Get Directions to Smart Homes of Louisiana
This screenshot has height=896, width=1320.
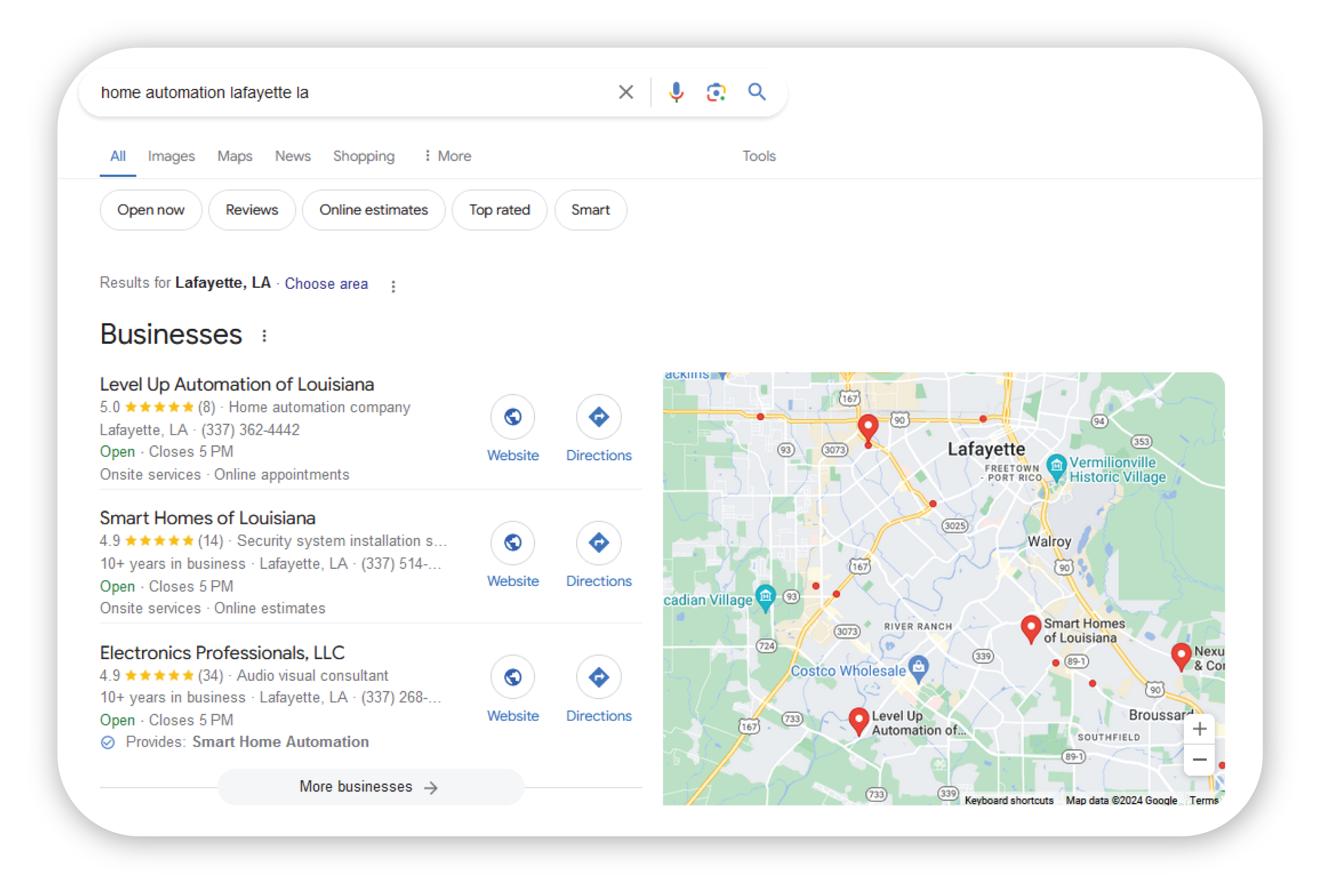coord(599,543)
